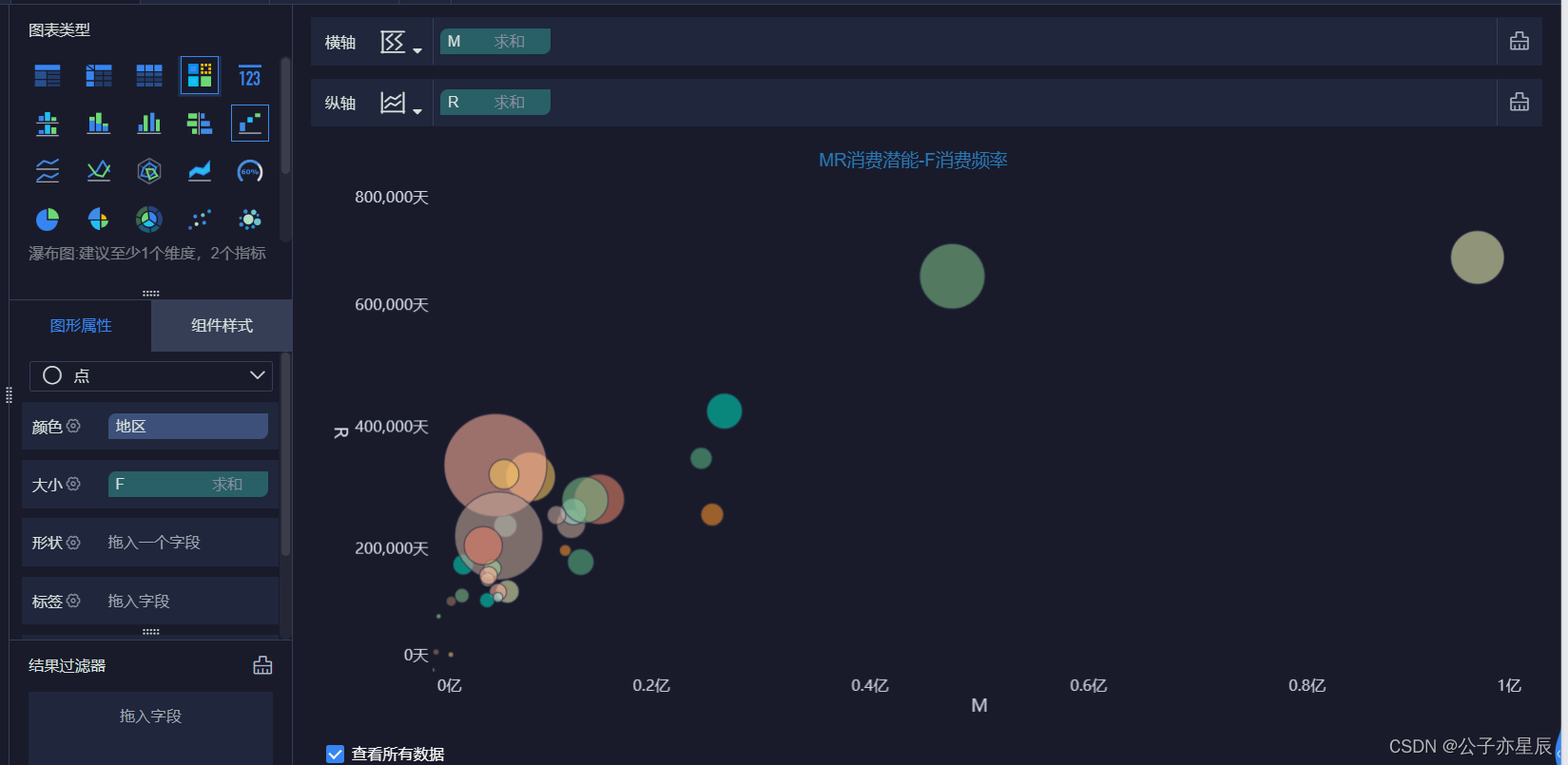
Task: Click the 形状 drop field placeholder
Action: coord(154,543)
